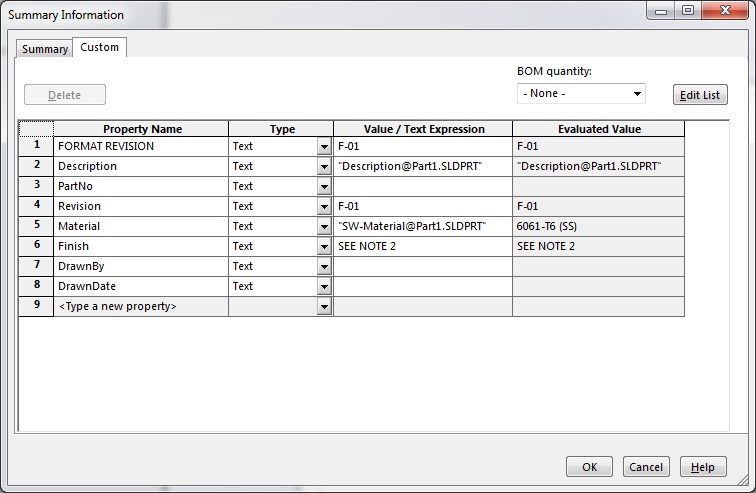Open Type dropdown for PartNo row
Viewport: 756px width, 493px height.
point(324,187)
